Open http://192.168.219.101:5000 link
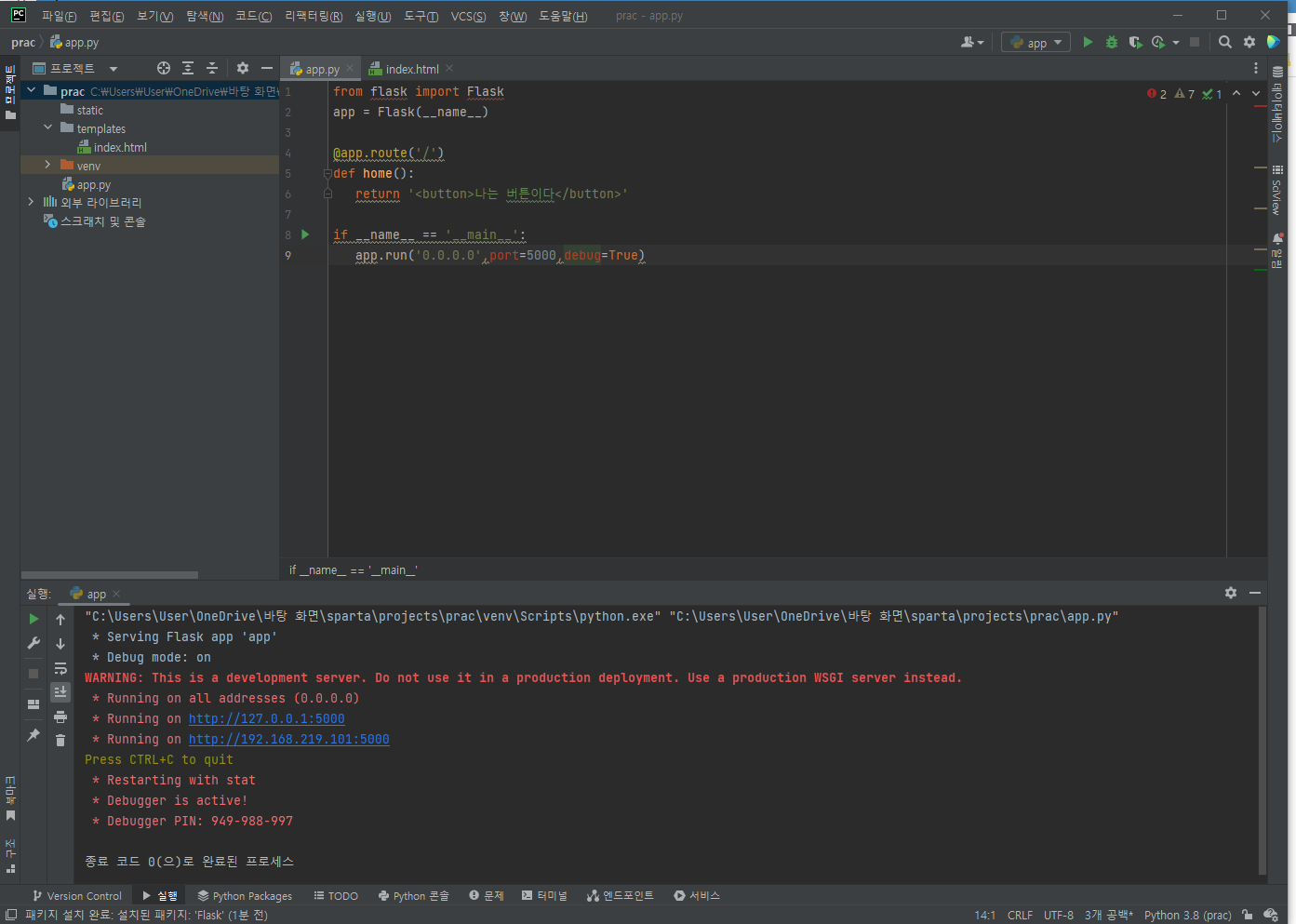The image size is (1296, 924). (288, 739)
